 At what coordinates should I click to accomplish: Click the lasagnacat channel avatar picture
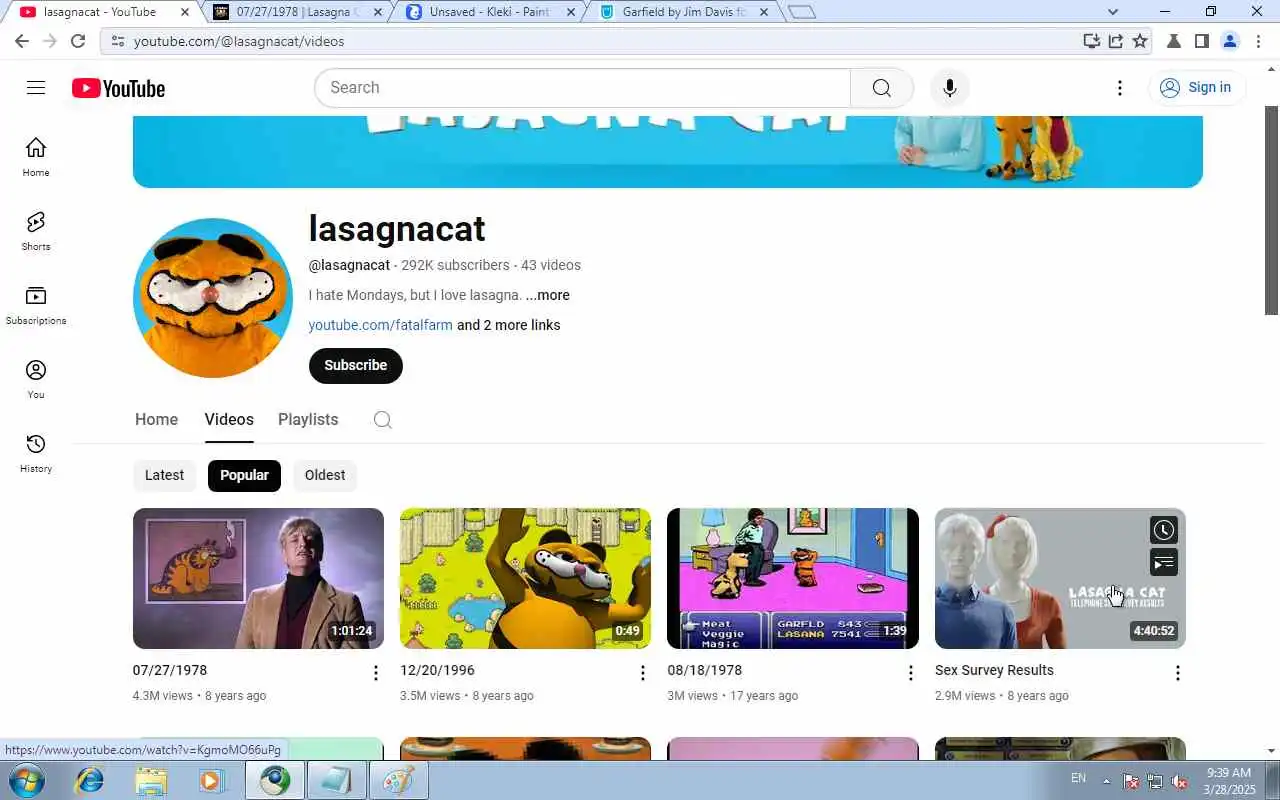click(x=212, y=298)
